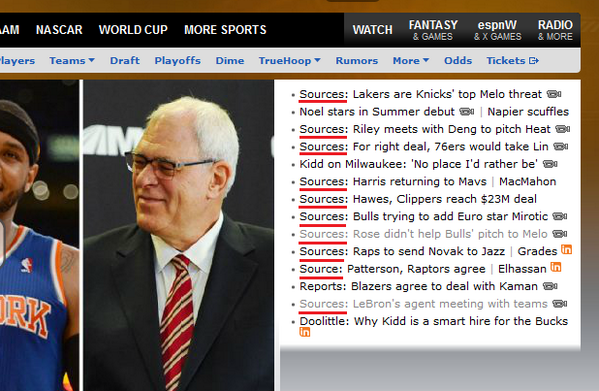This screenshot has width=599, height=391.
Task: Open MORE SPORTS menu
Action: tap(225, 30)
